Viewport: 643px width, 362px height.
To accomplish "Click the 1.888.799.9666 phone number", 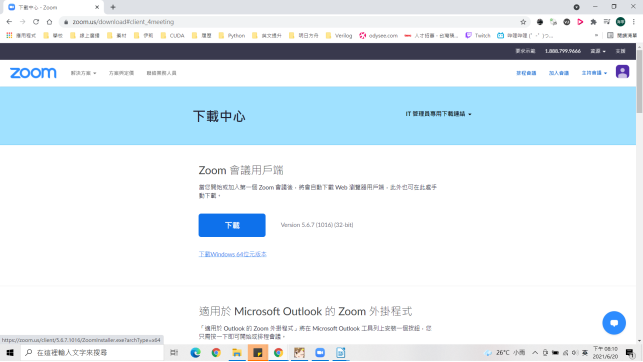I will (563, 51).
